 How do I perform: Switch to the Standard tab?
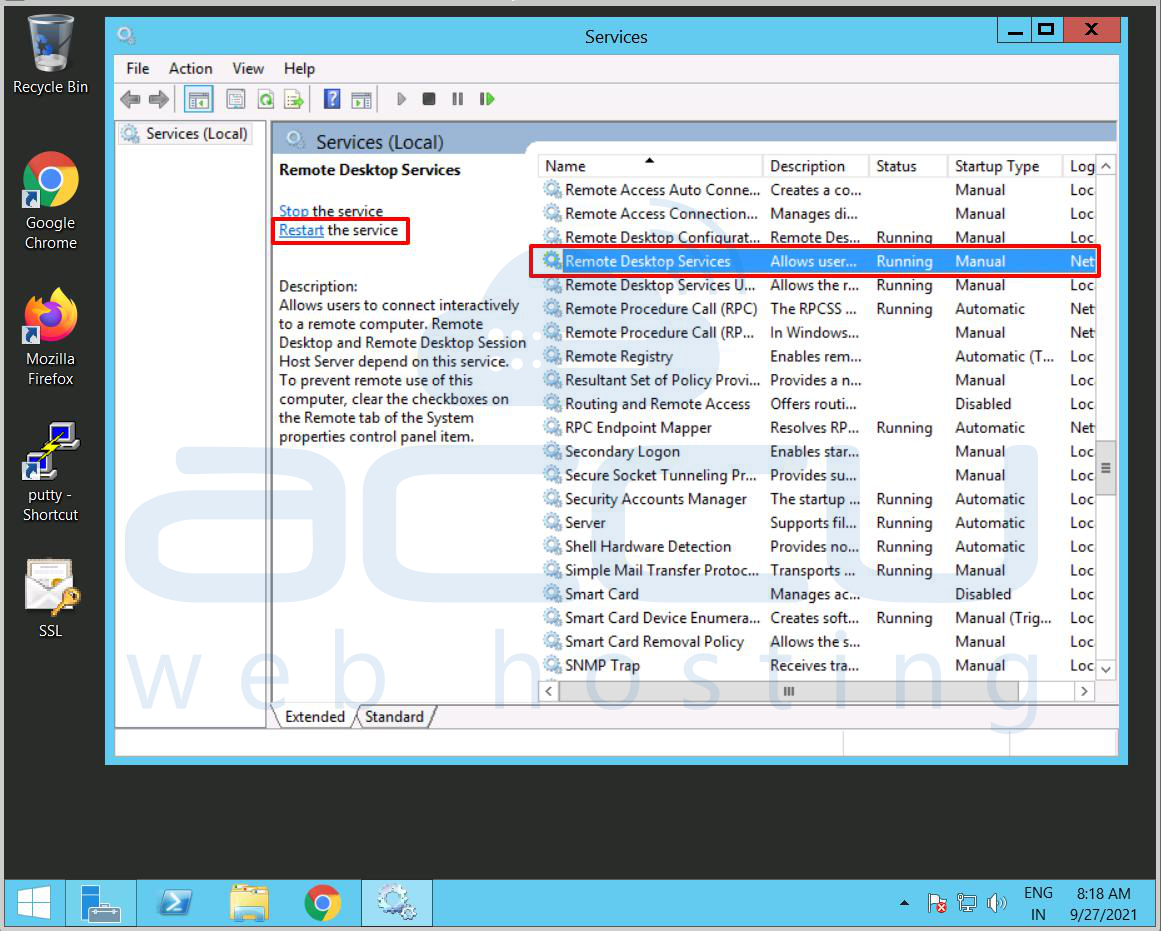pyautogui.click(x=395, y=716)
